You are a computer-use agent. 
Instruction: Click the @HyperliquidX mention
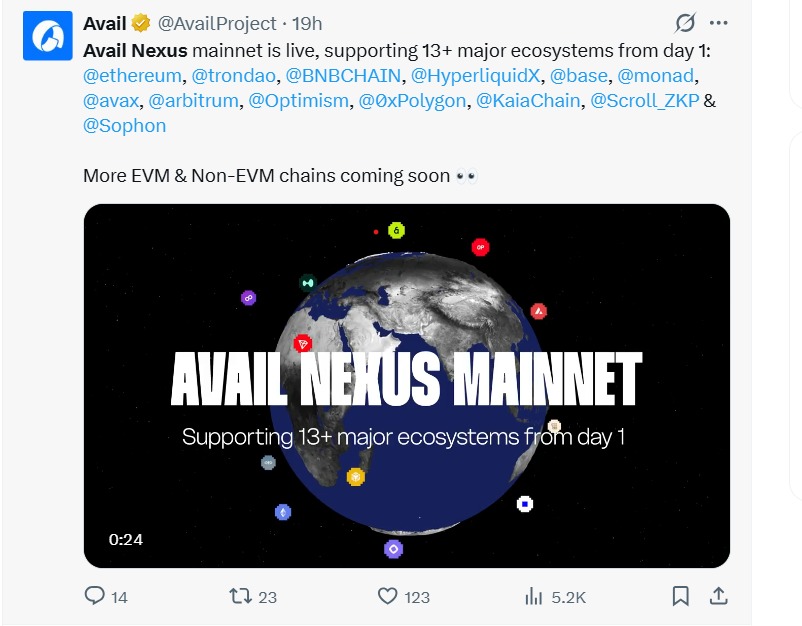coord(475,75)
